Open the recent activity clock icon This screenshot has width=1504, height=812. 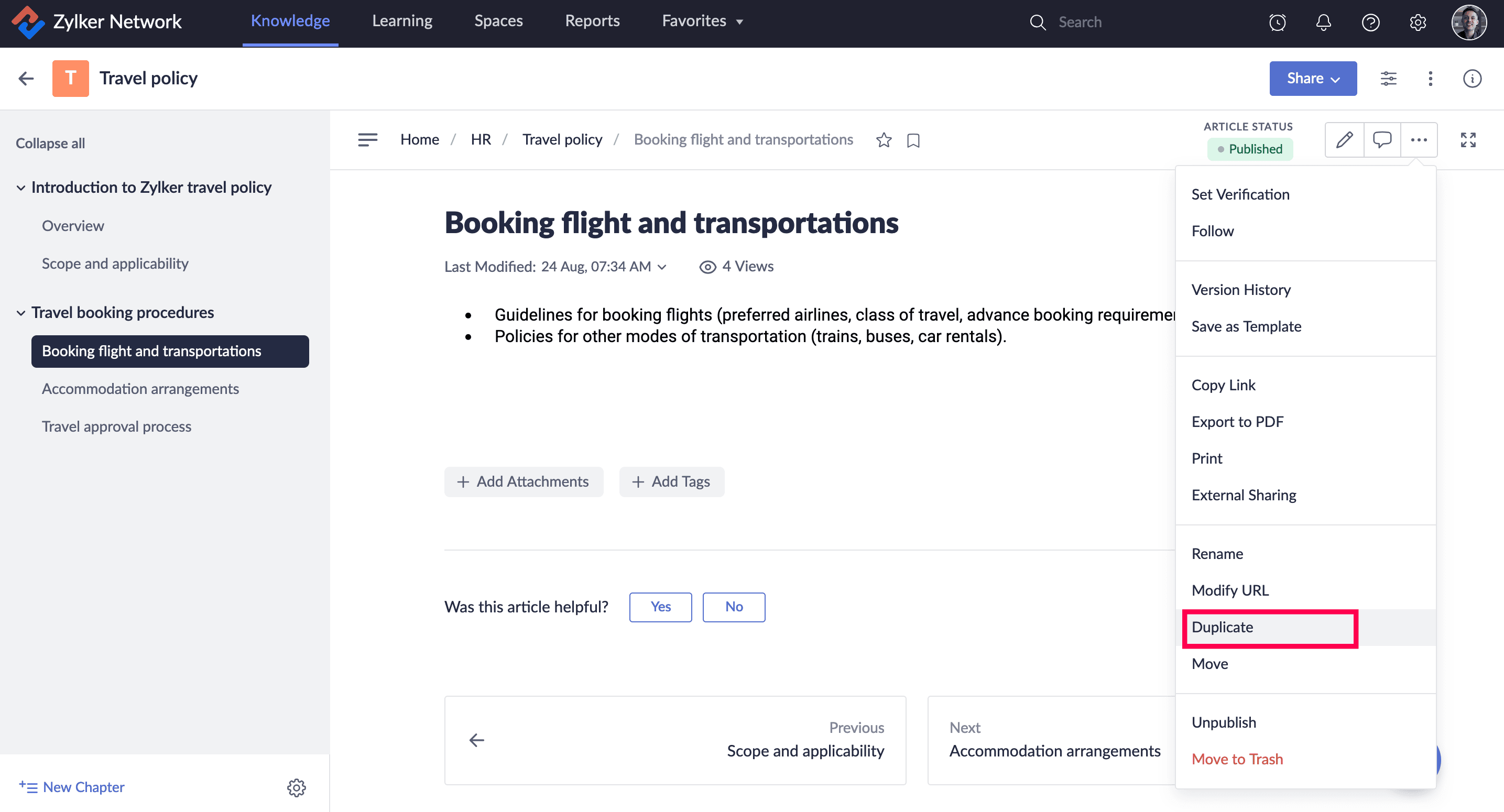1277,22
